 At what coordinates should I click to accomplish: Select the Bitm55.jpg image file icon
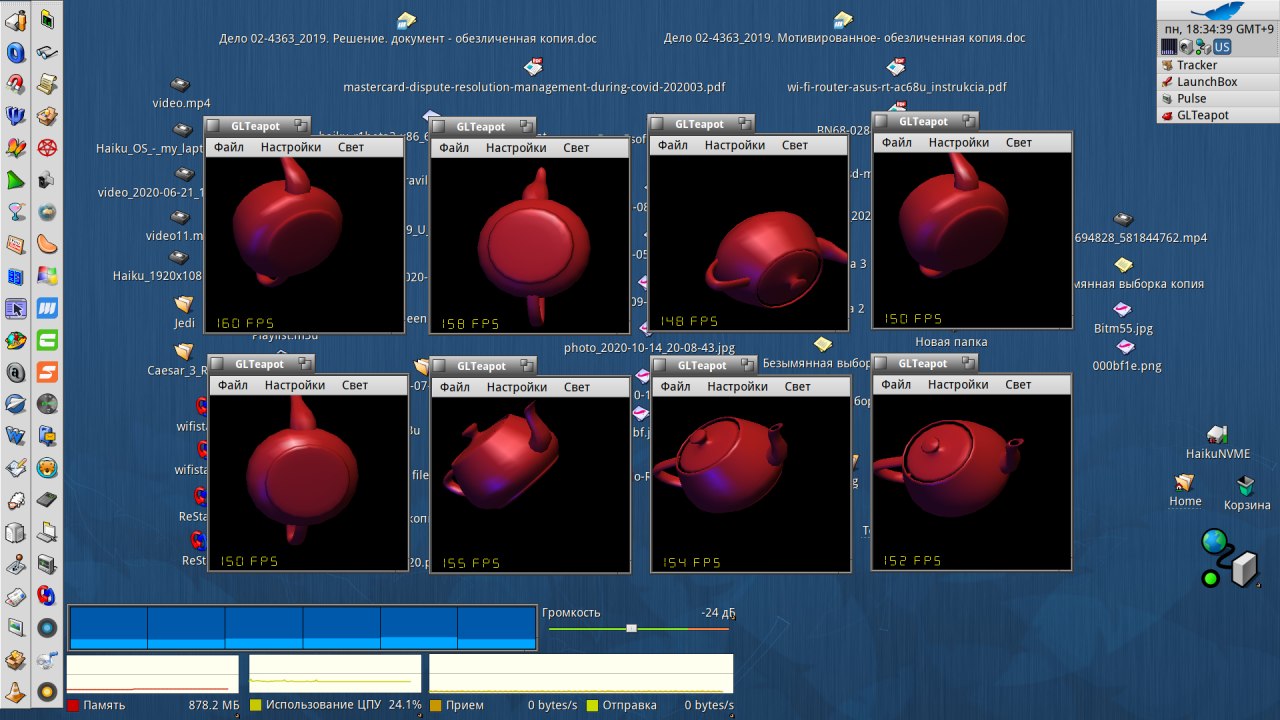click(1123, 309)
